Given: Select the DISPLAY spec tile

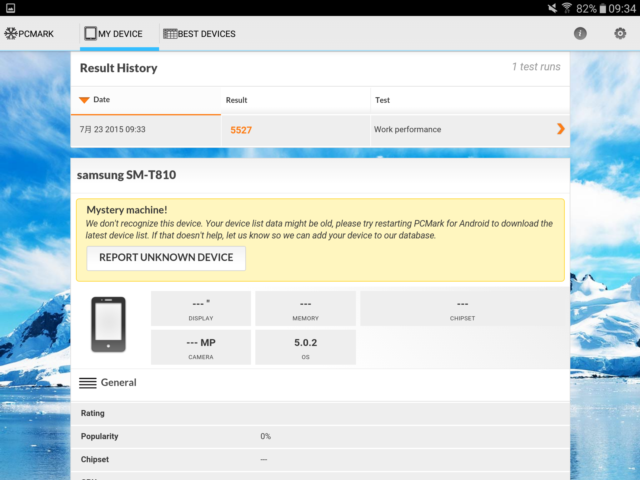Looking at the screenshot, I should pyautogui.click(x=201, y=309).
